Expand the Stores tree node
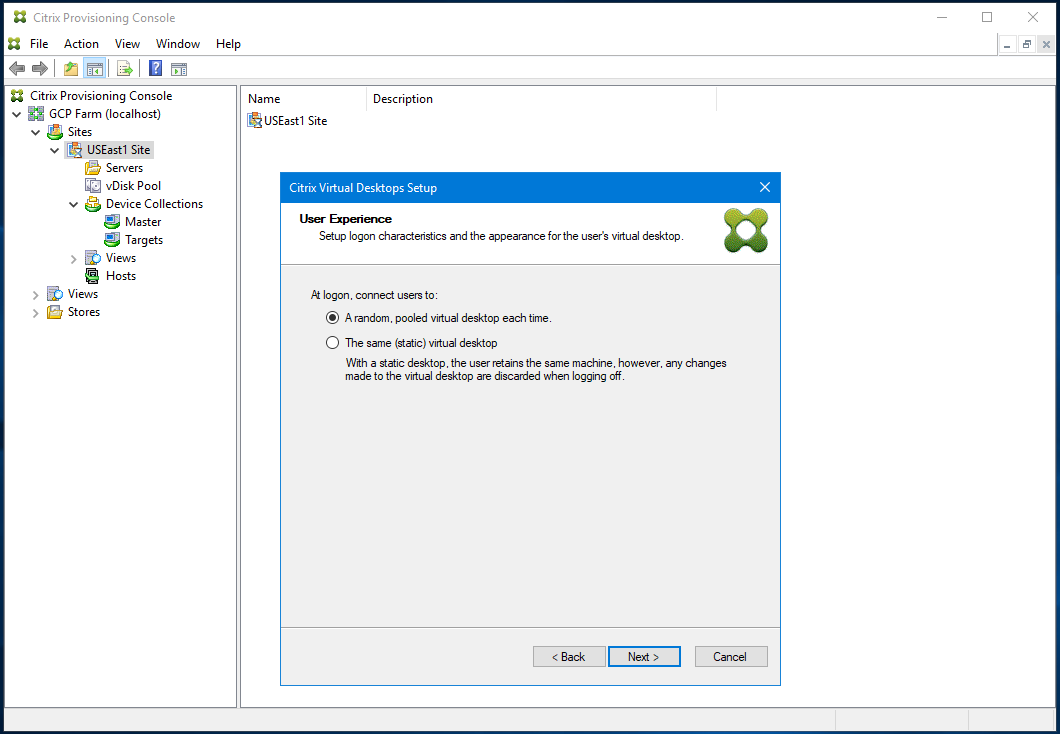Image resolution: width=1060 pixels, height=734 pixels. point(35,311)
